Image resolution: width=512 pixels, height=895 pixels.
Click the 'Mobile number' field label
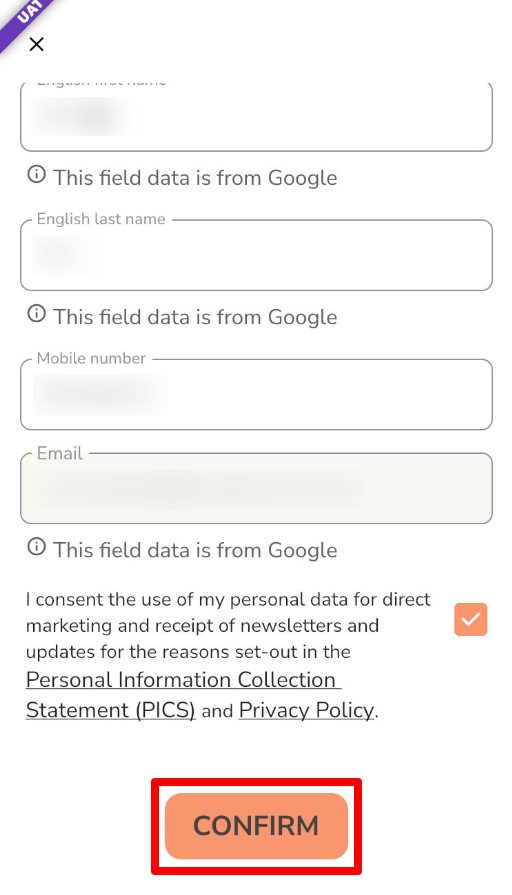(x=91, y=358)
